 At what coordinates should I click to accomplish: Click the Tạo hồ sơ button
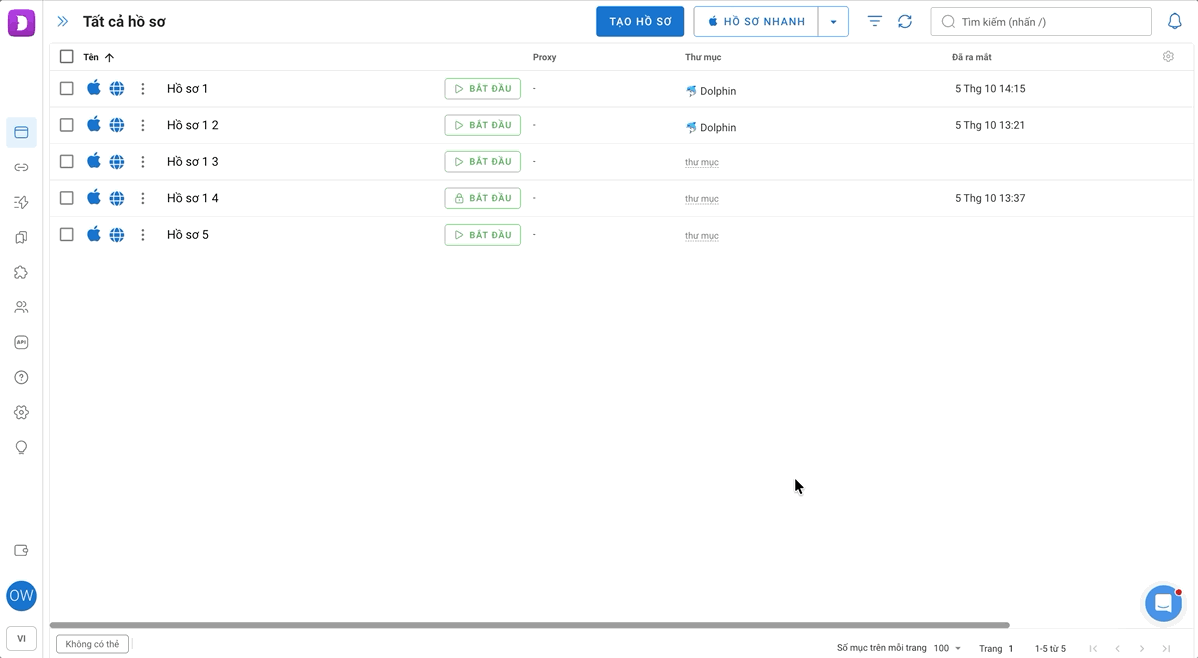(x=640, y=21)
